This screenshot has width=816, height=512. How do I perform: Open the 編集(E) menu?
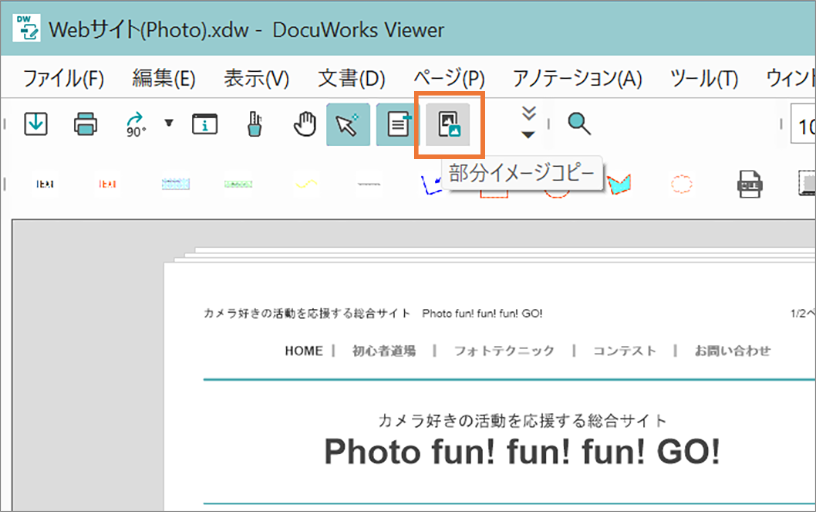pyautogui.click(x=163, y=79)
